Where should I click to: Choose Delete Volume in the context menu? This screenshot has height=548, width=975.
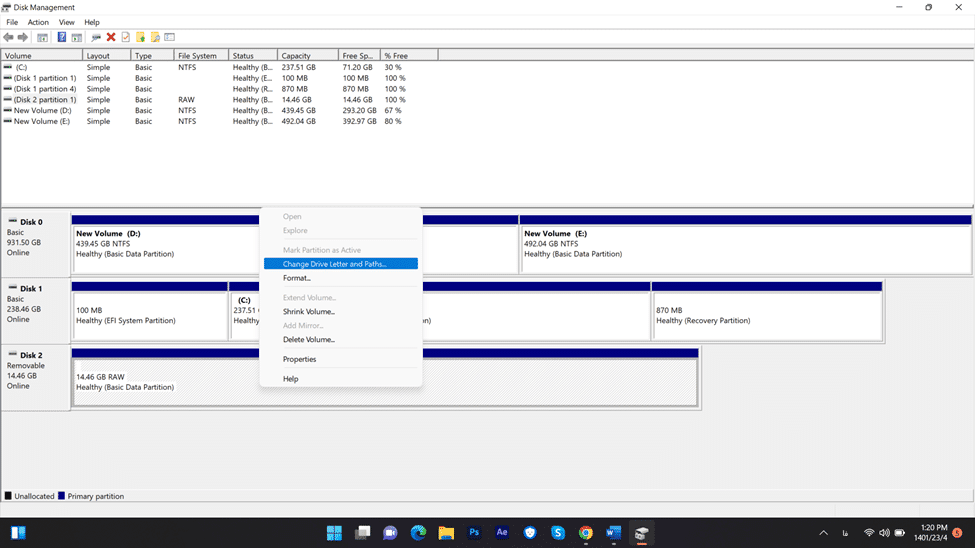[341, 340]
